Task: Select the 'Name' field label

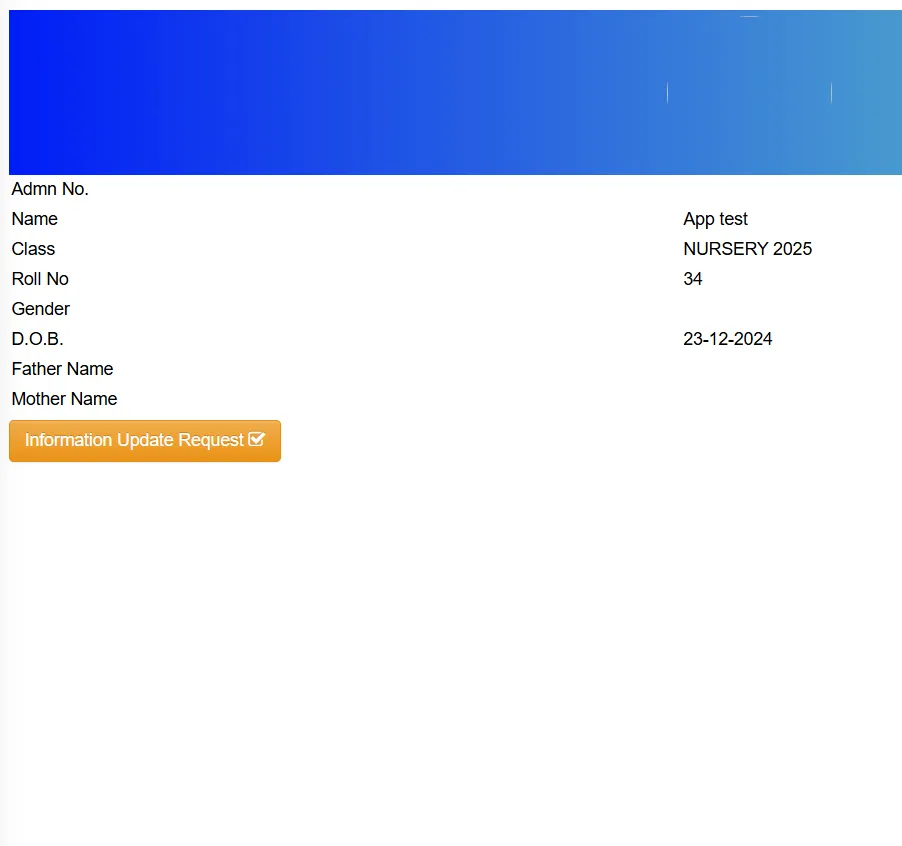Action: (x=35, y=219)
